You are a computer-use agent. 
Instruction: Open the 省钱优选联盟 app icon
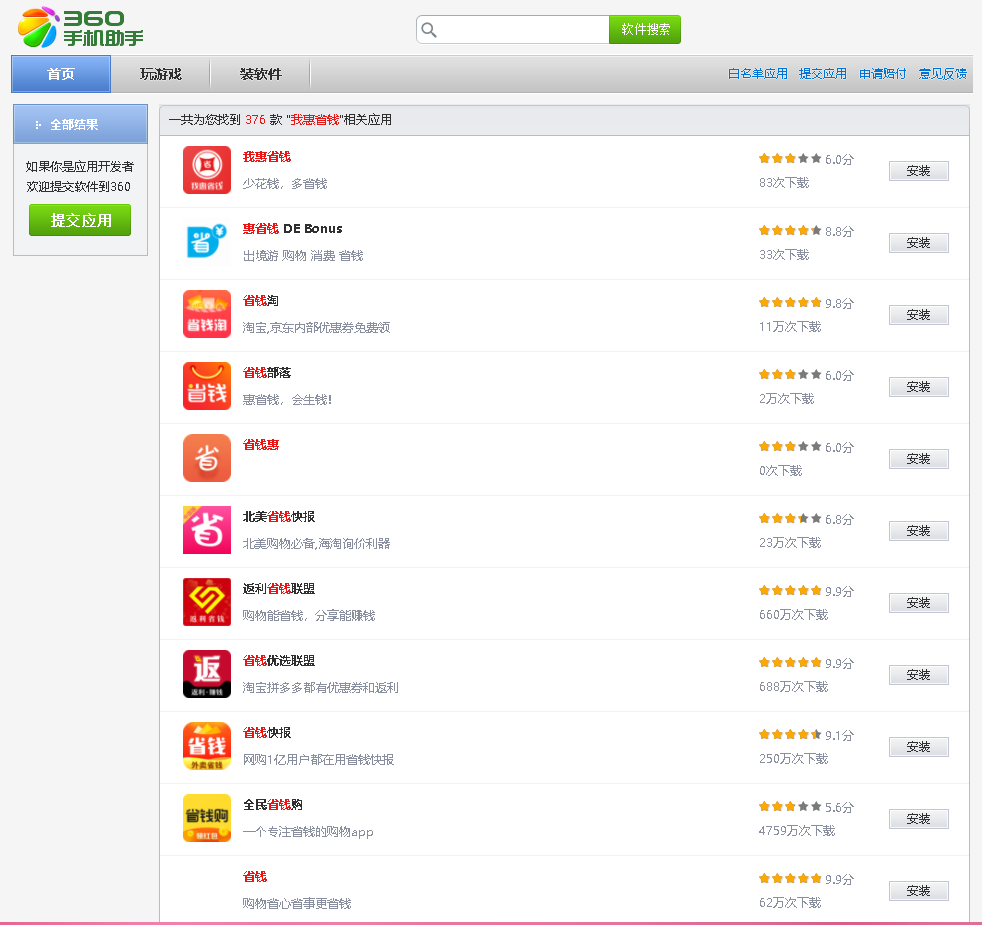coord(207,674)
